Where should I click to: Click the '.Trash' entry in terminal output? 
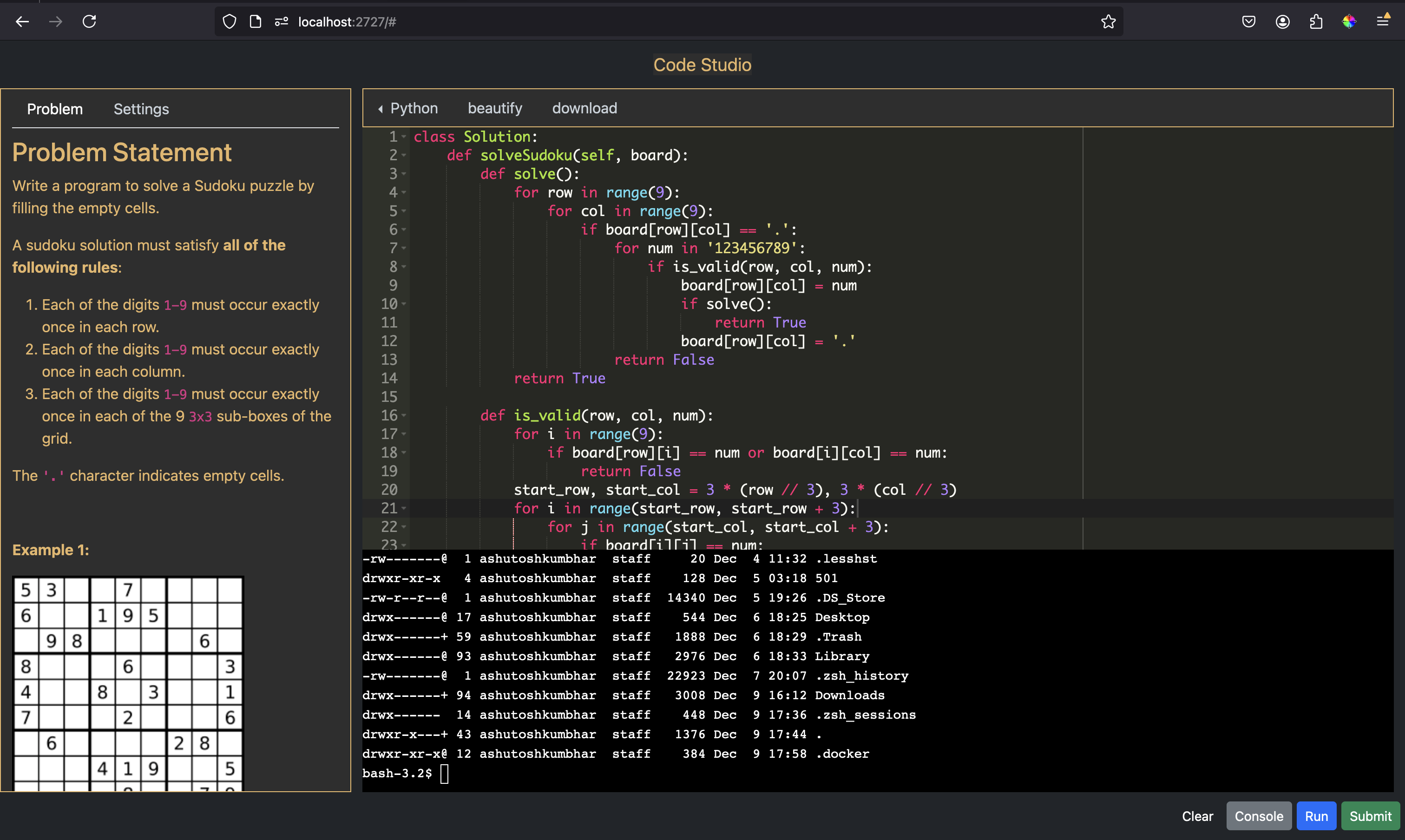pyautogui.click(x=838, y=637)
